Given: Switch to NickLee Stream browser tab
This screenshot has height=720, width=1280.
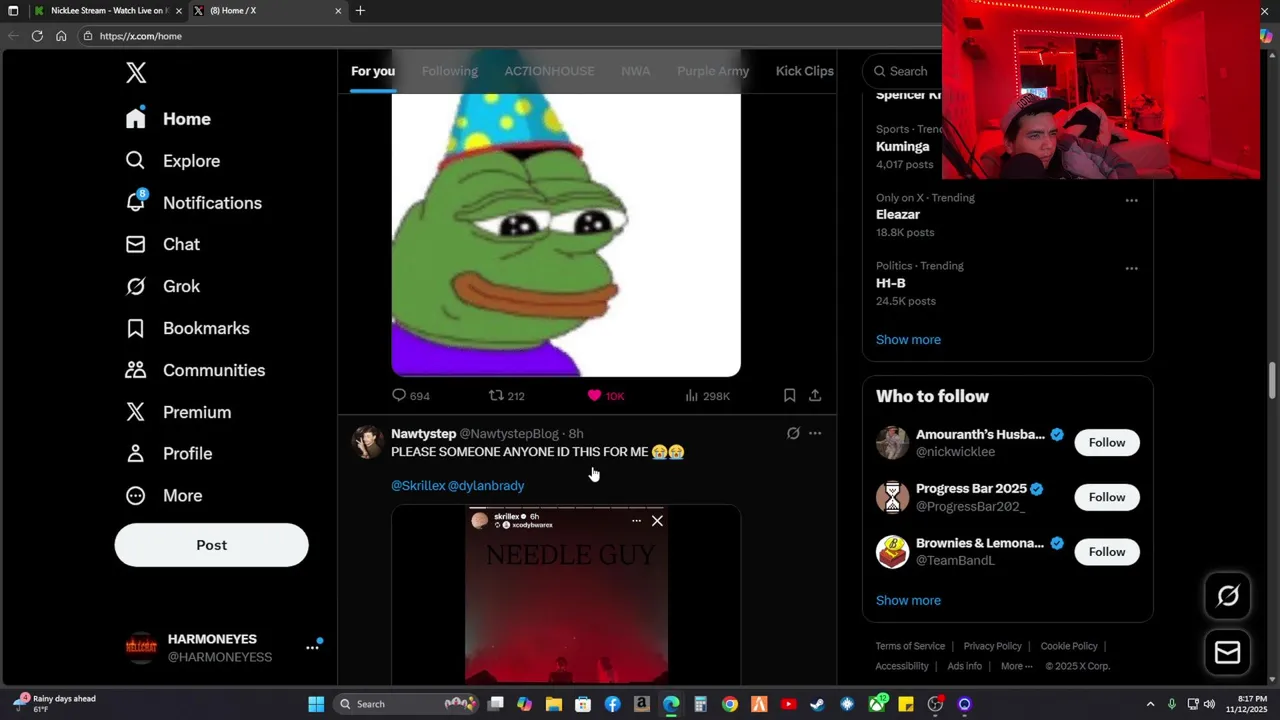Looking at the screenshot, I should [x=107, y=11].
